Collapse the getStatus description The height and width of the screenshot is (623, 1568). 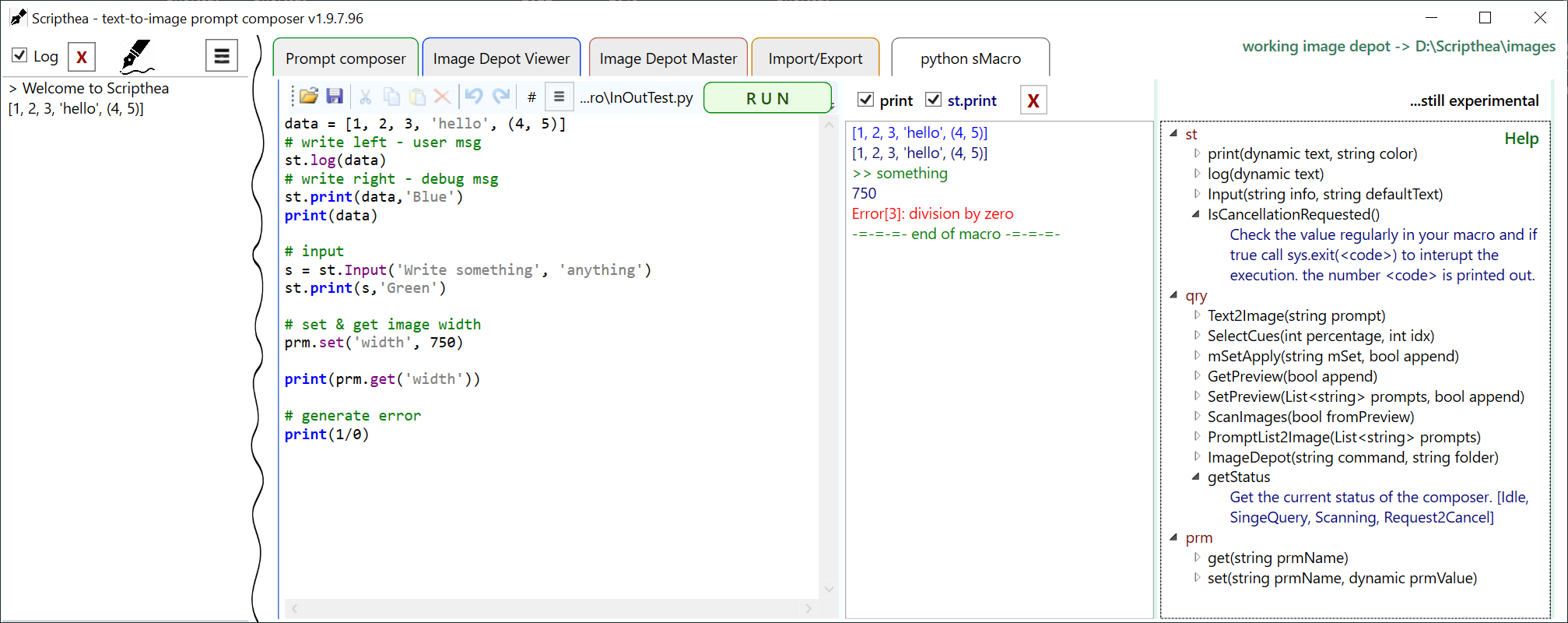pos(1196,477)
